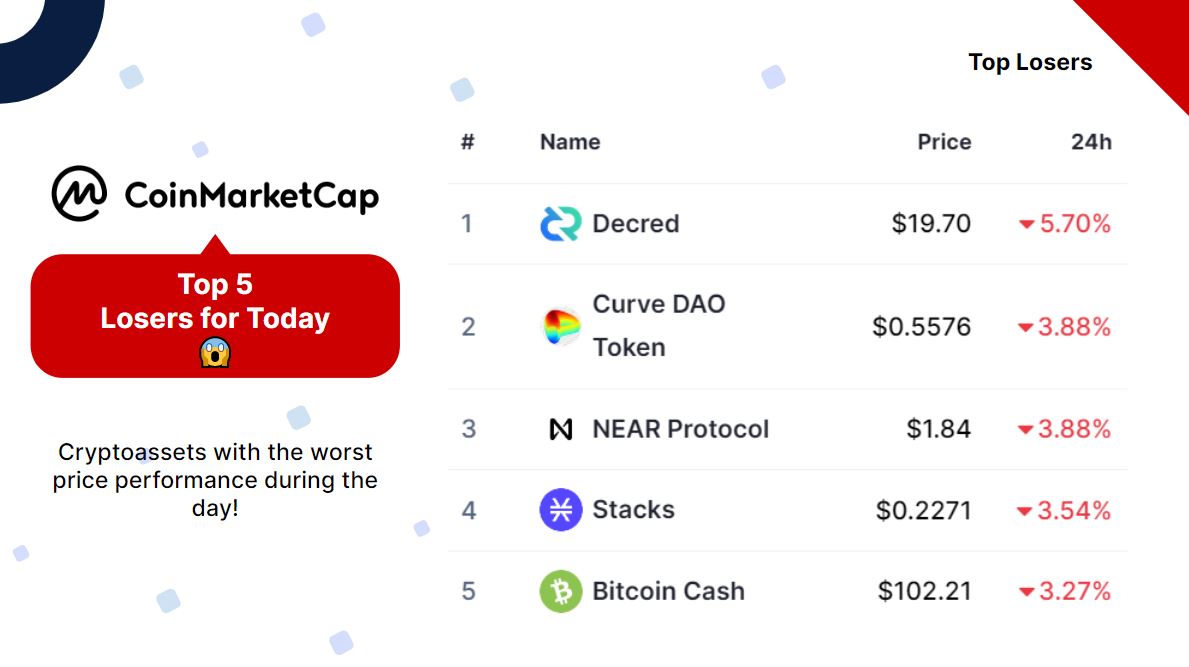The width and height of the screenshot is (1189, 667).
Task: Open the NEAR Protocol name link
Action: 680,430
